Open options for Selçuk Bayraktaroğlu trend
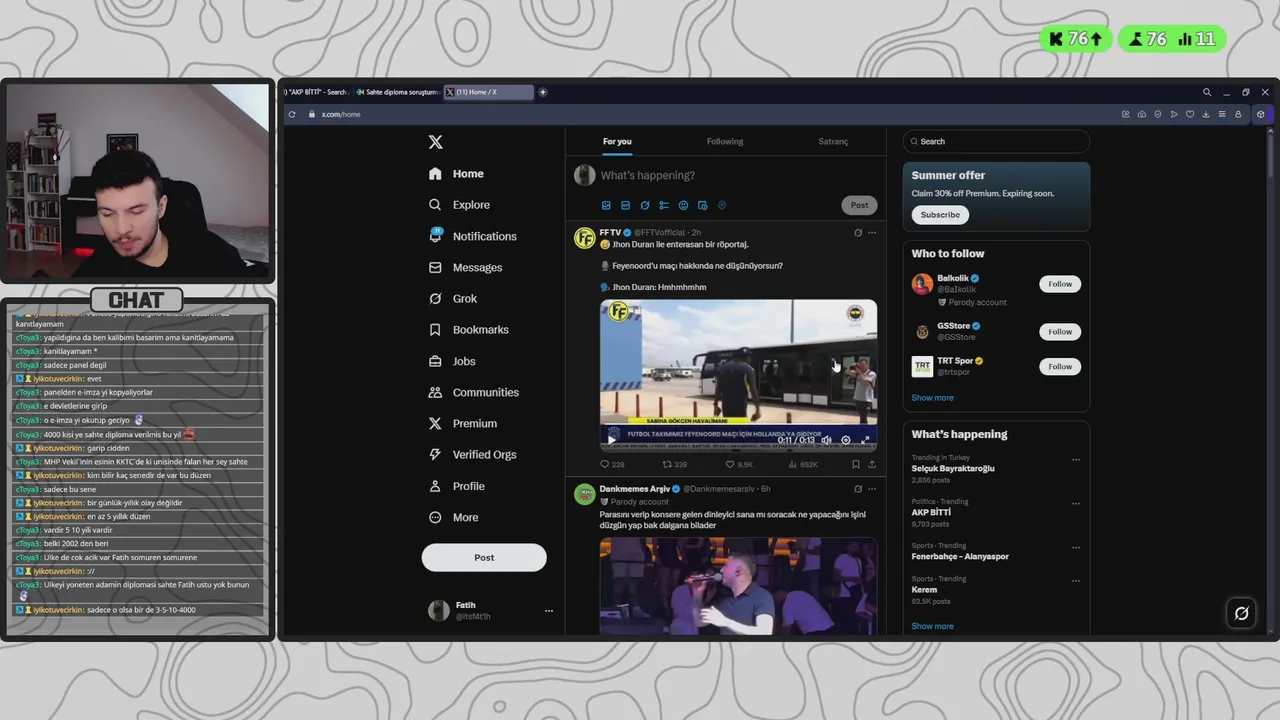1280x720 pixels. pyautogui.click(x=1076, y=460)
